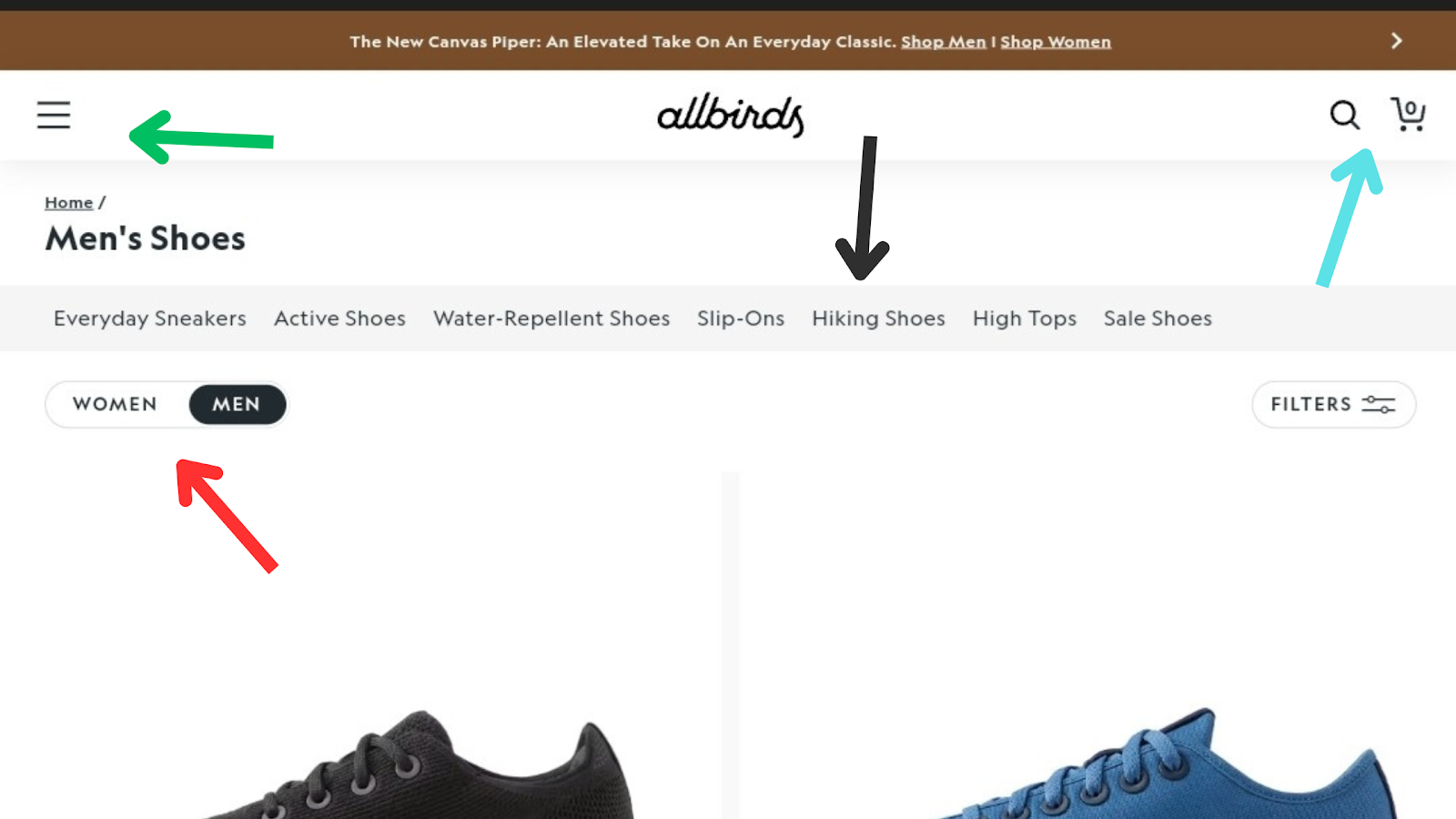The image size is (1456, 819).
Task: Open the Water-Repellent Shoes category
Action: 551,318
